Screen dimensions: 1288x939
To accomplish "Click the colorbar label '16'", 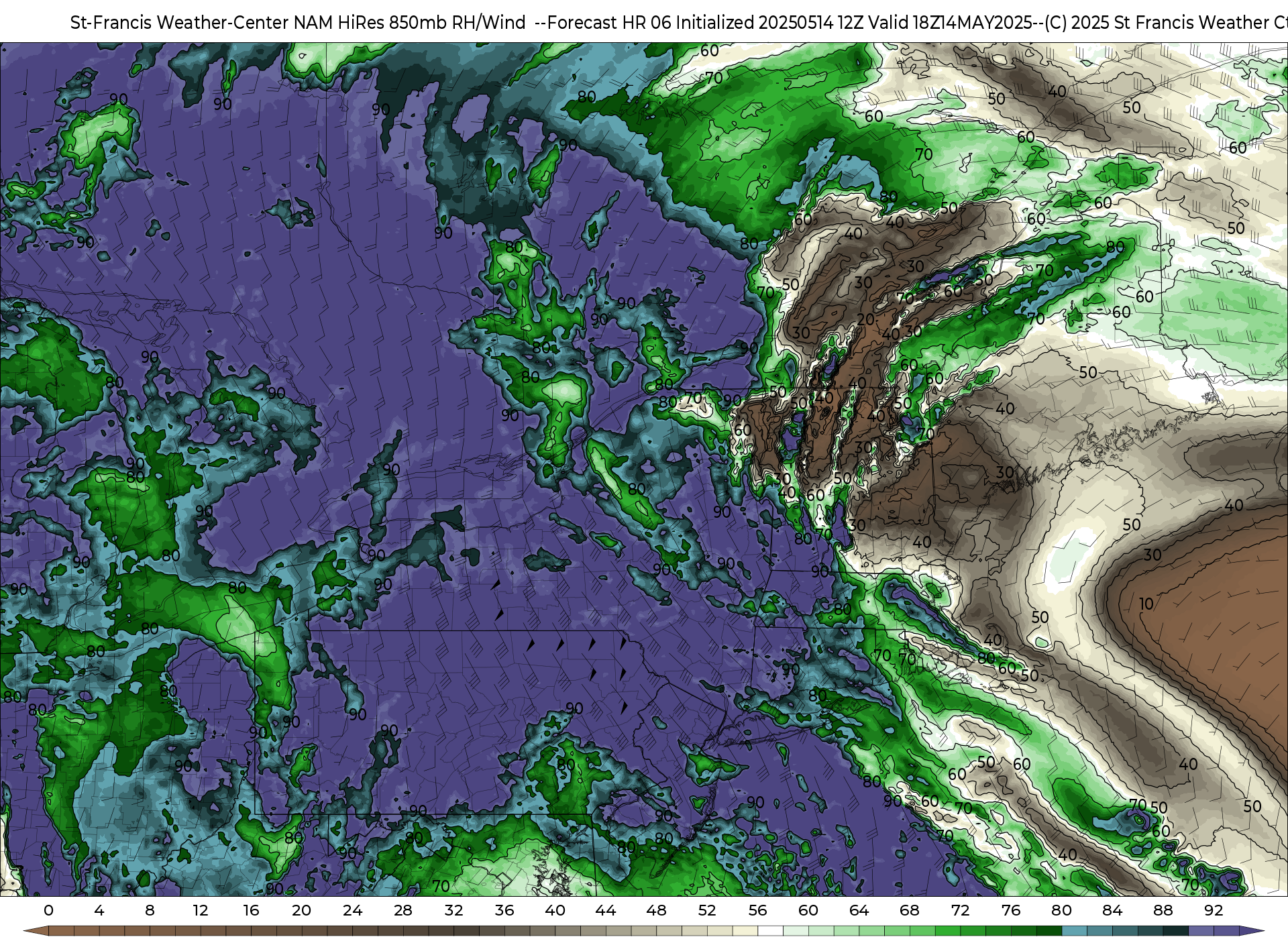I will click(x=251, y=910).
